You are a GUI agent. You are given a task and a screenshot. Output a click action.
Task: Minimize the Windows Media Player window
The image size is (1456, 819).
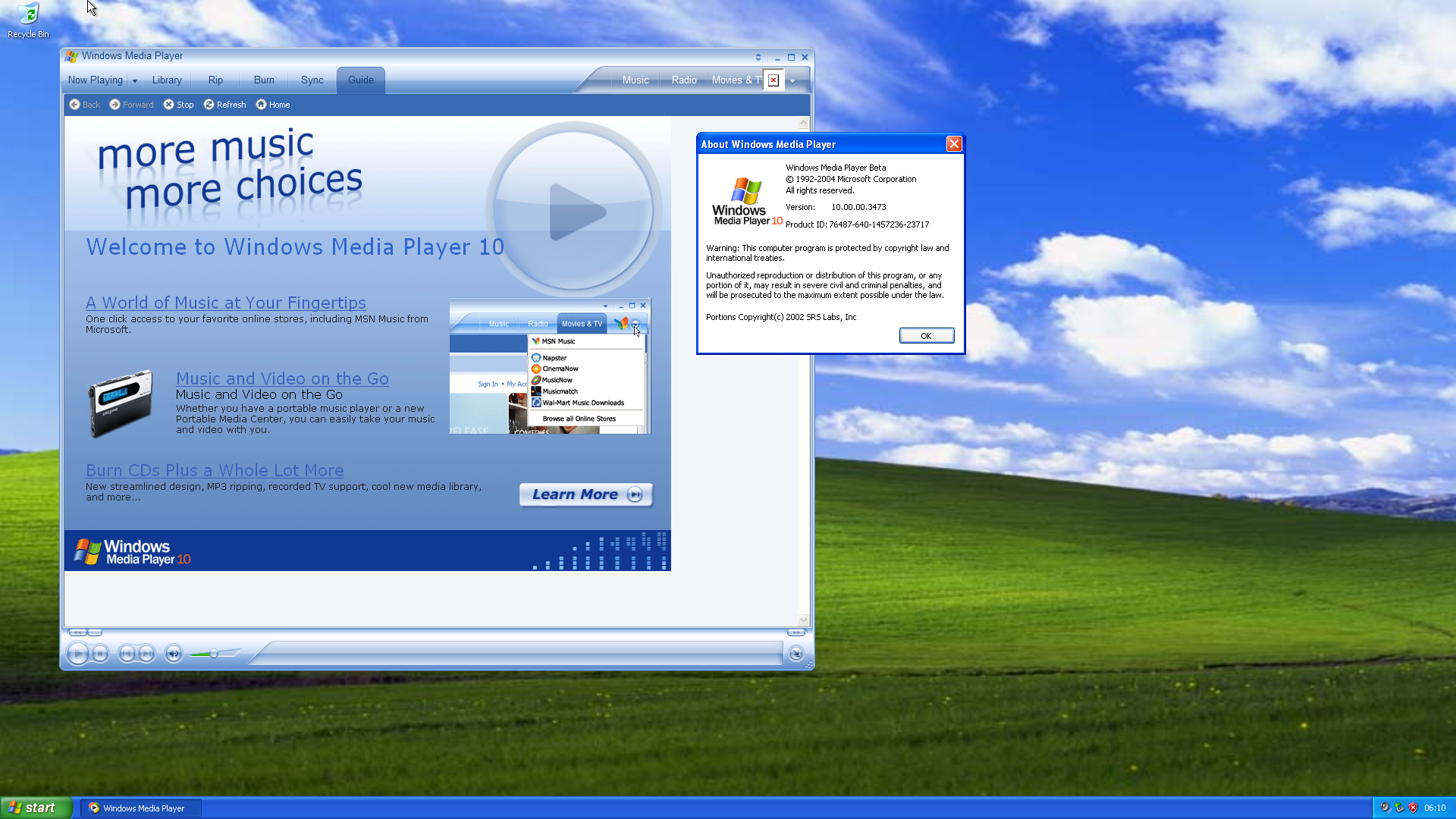pos(777,57)
